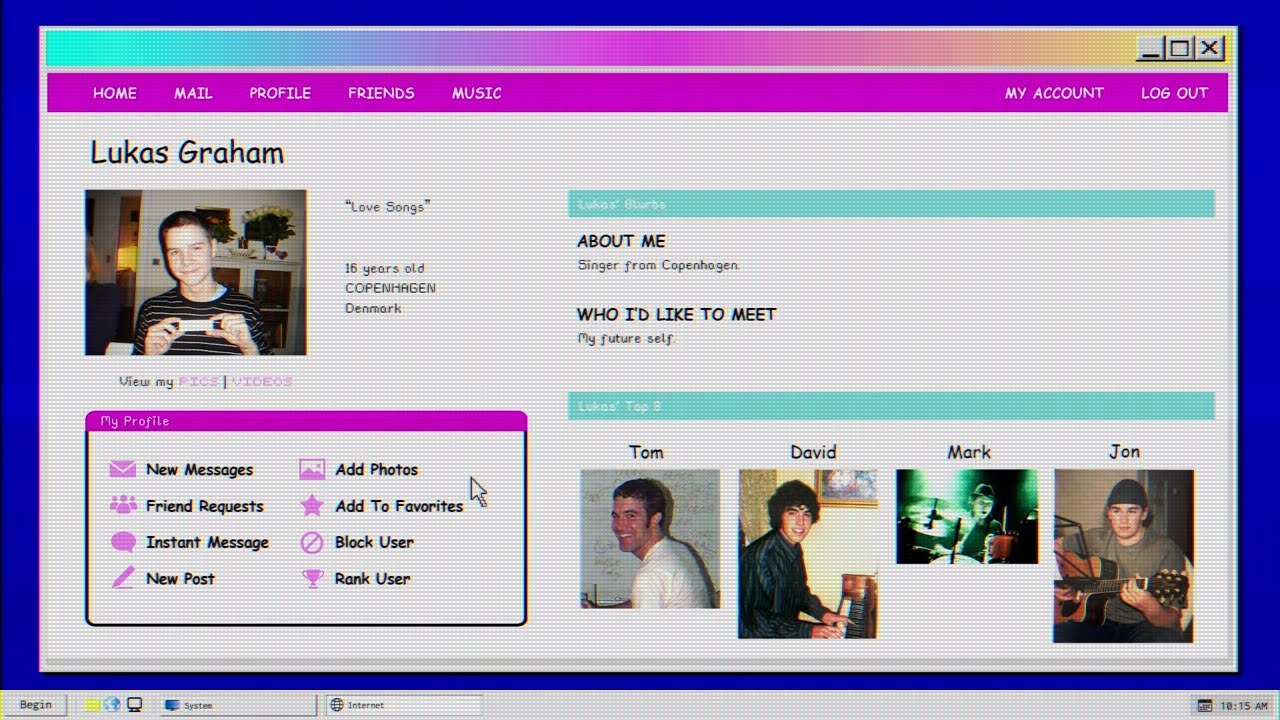Click the Begin button in the taskbar
1280x720 pixels.
(x=36, y=705)
